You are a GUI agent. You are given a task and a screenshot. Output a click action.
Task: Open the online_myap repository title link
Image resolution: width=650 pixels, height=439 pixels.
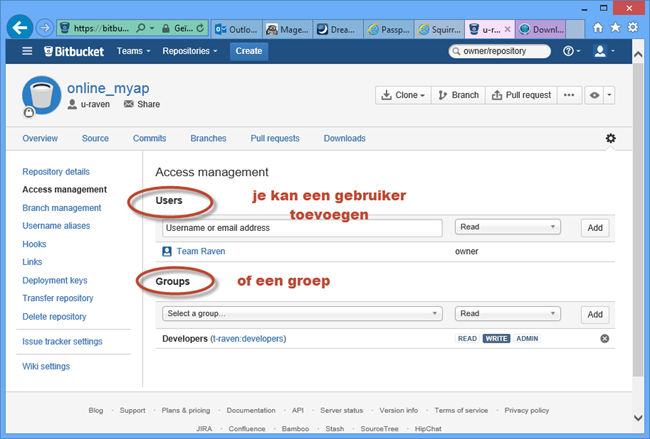(x=108, y=88)
